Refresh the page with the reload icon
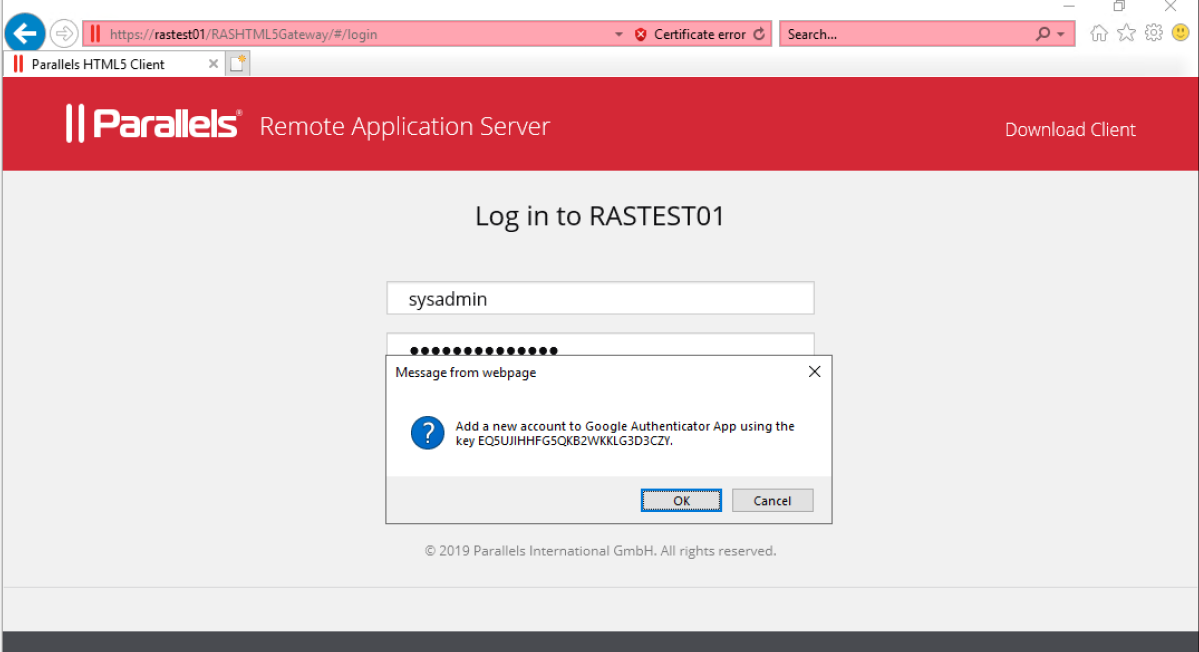 tap(759, 34)
